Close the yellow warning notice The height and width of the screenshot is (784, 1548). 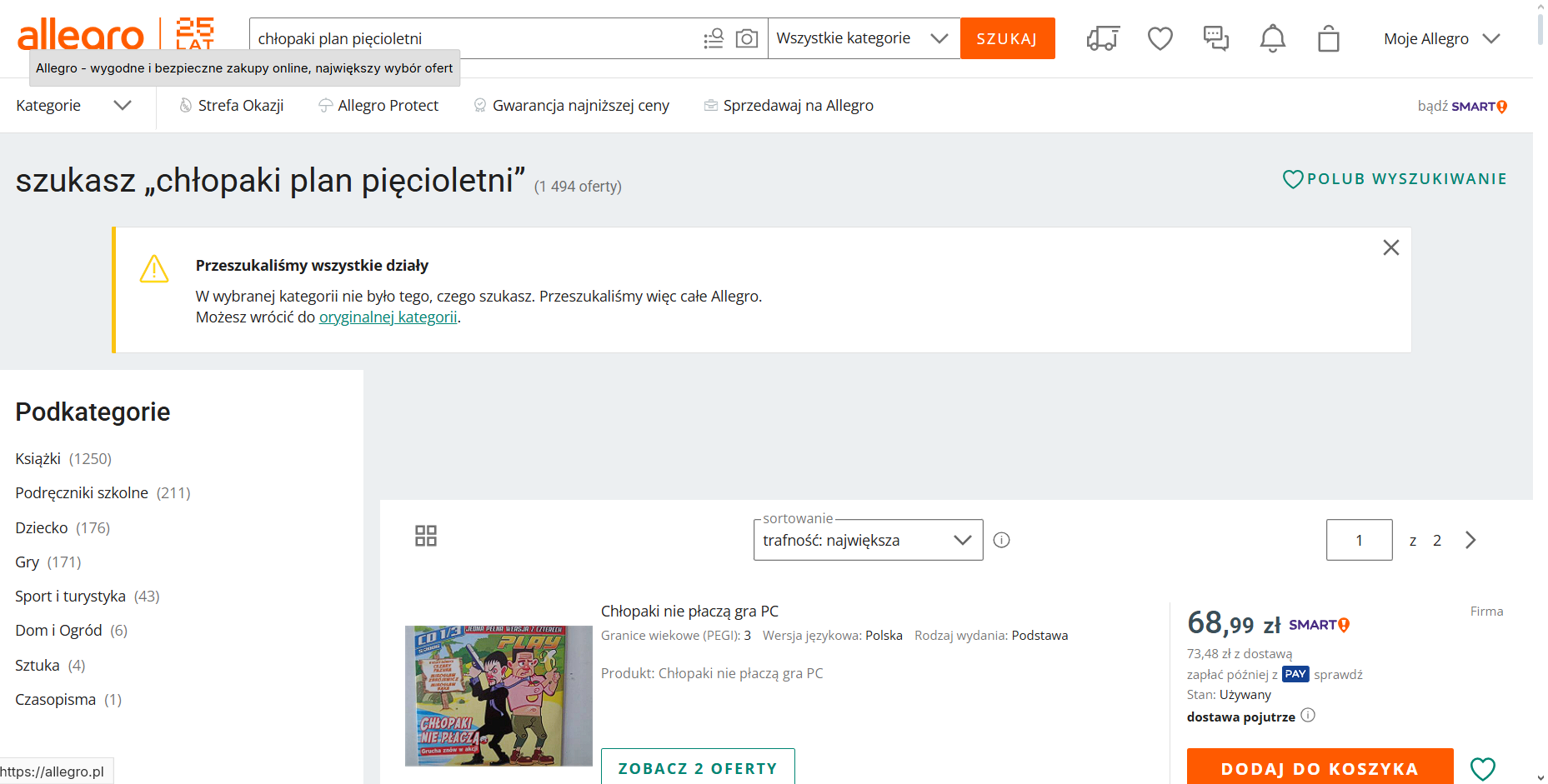1390,247
